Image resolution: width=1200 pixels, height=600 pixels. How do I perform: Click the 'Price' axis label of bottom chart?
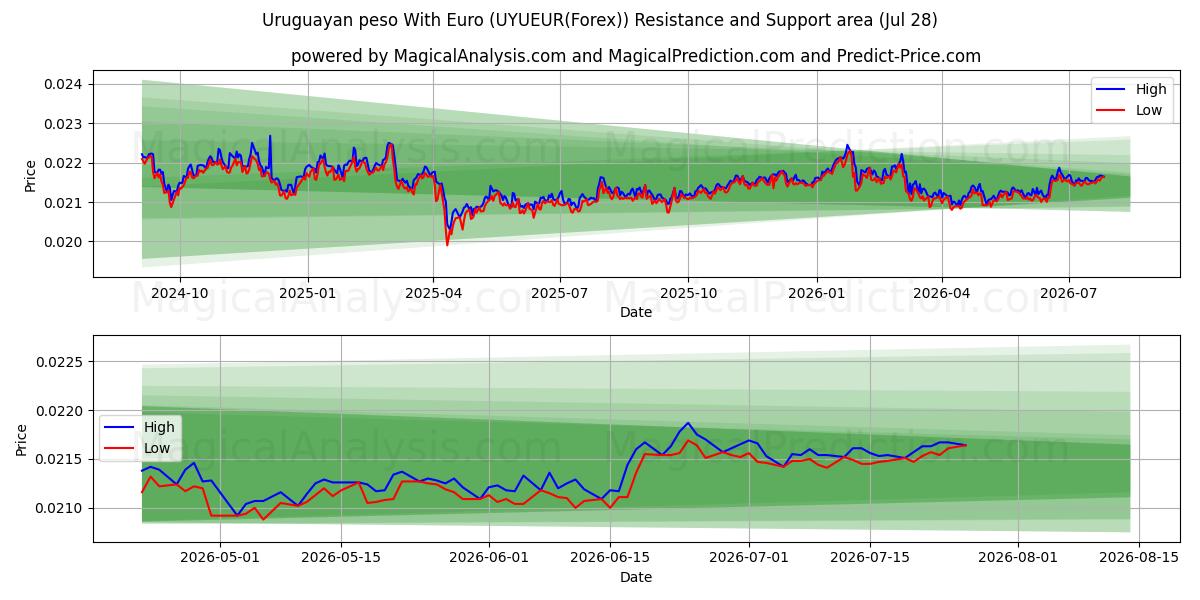[x=22, y=440]
